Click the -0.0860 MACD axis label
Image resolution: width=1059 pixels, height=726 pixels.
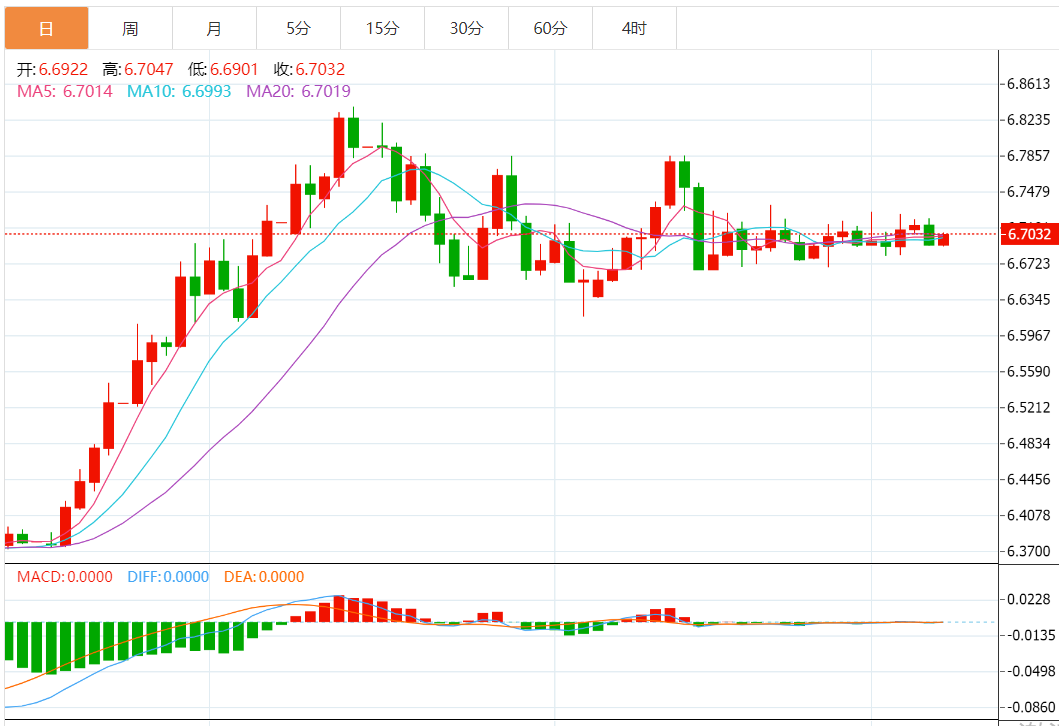tap(1031, 707)
